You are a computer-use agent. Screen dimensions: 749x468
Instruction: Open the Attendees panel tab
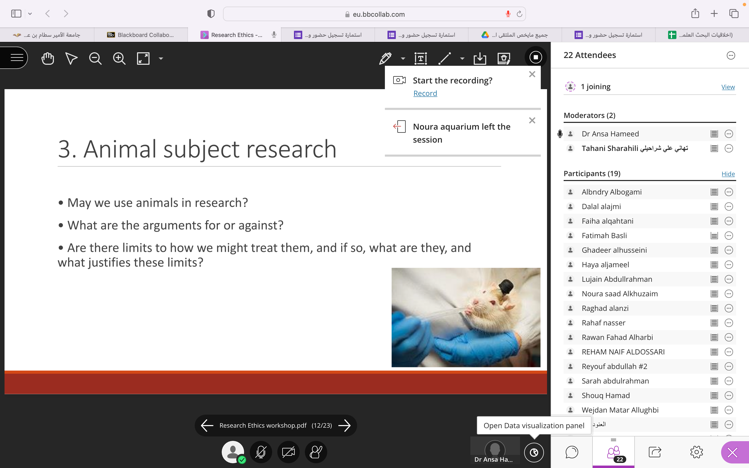click(613, 452)
